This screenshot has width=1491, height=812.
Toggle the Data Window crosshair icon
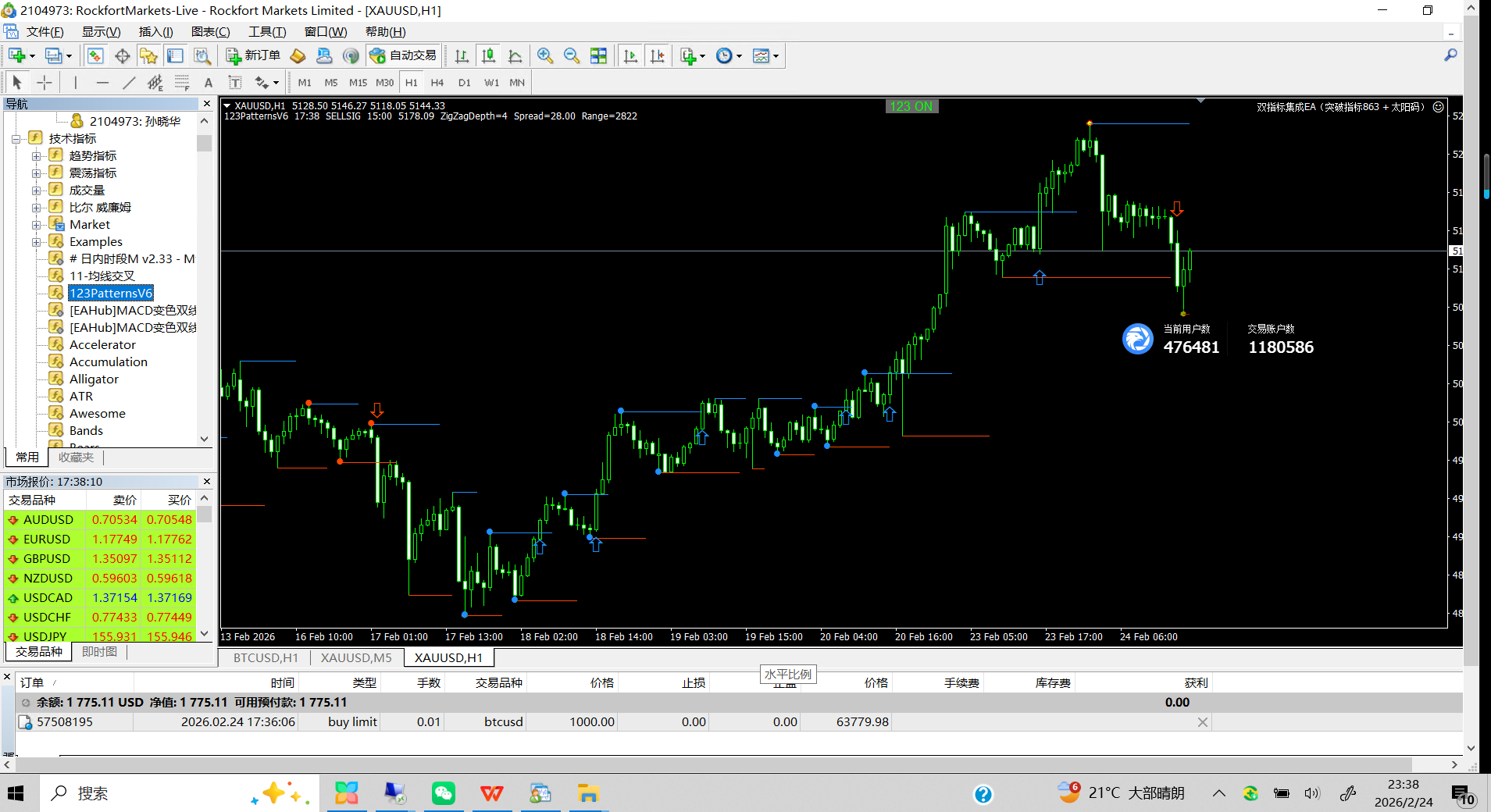coord(122,55)
